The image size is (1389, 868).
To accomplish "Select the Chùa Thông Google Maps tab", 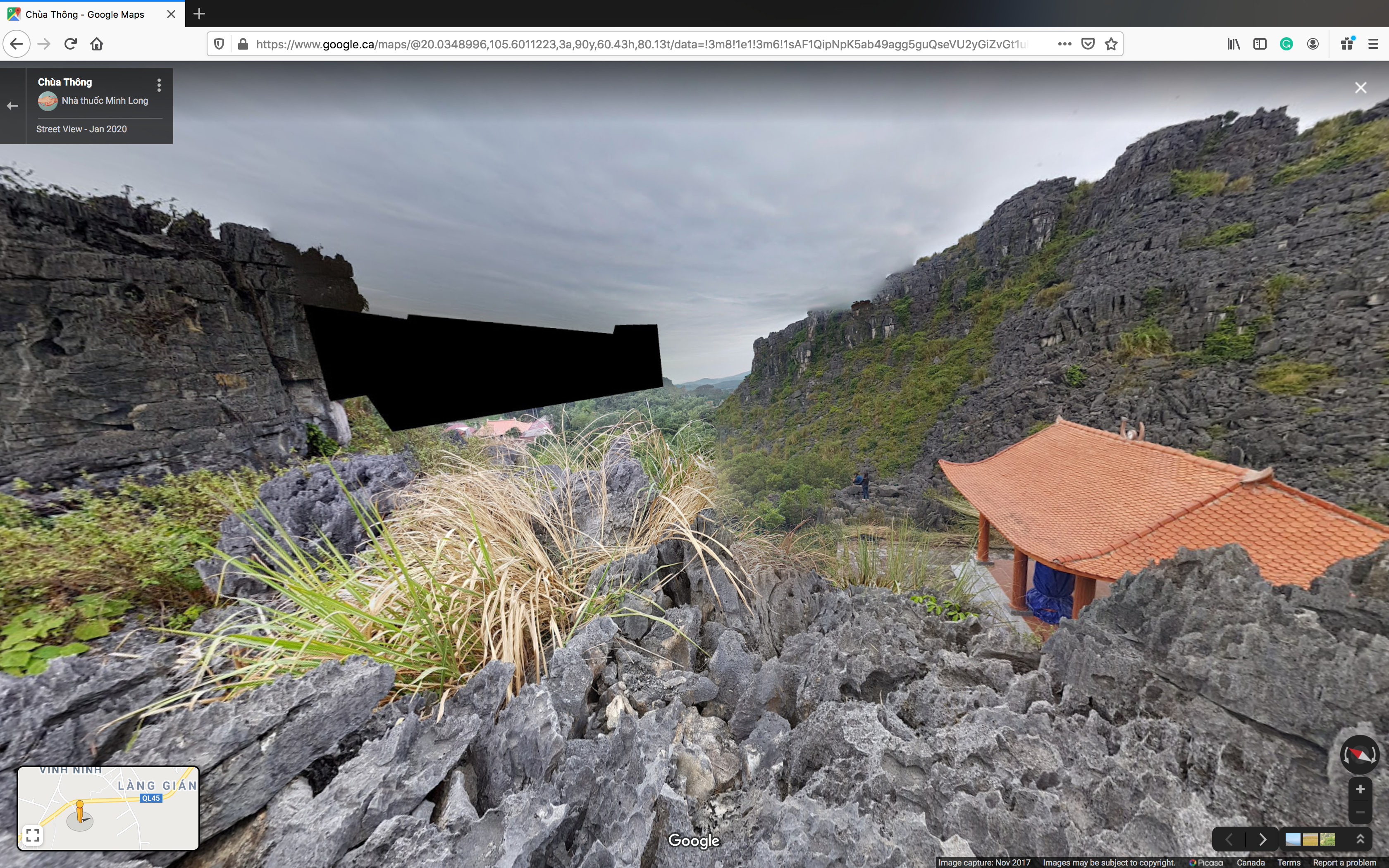I will (85, 14).
